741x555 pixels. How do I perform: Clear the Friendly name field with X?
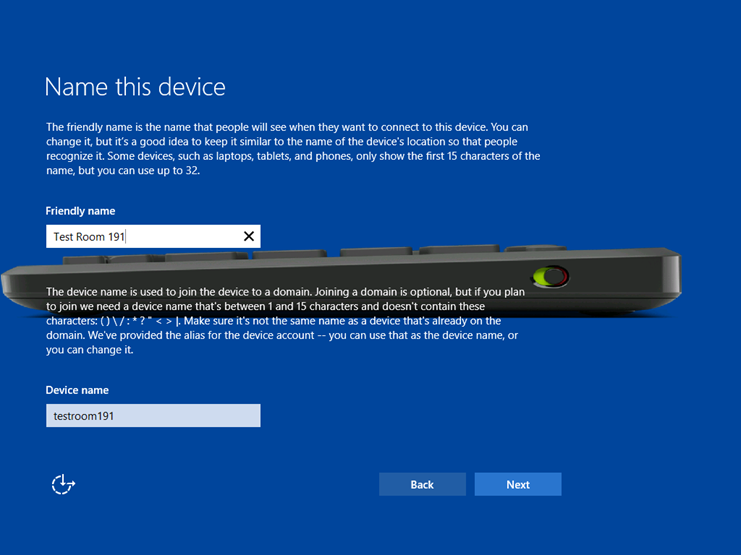click(249, 236)
